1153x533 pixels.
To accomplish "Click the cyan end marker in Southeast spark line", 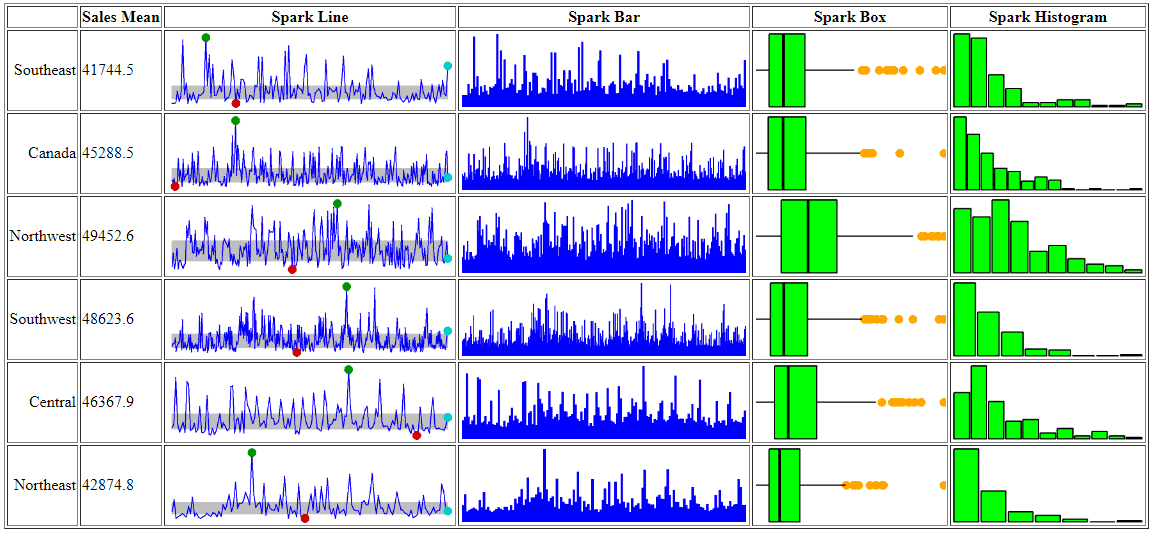I will coord(448,66).
